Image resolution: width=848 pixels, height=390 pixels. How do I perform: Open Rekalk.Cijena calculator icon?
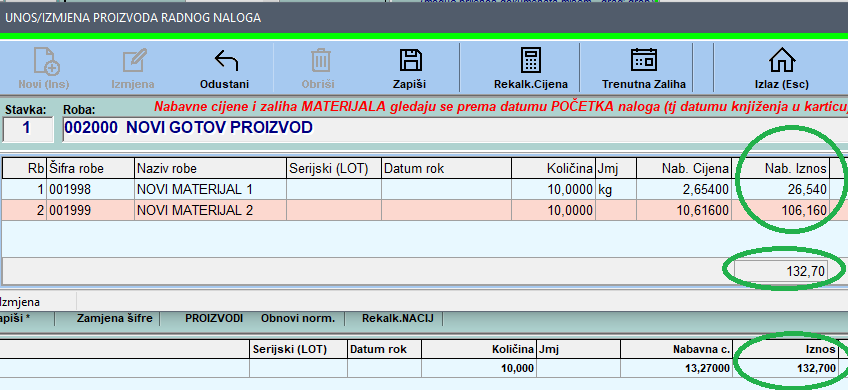click(x=531, y=60)
